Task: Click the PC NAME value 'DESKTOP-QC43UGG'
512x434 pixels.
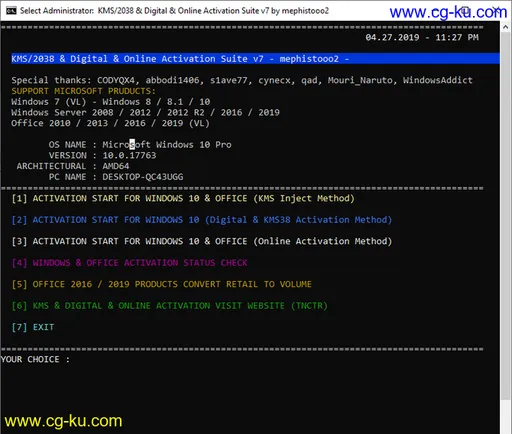Action: tap(143, 177)
